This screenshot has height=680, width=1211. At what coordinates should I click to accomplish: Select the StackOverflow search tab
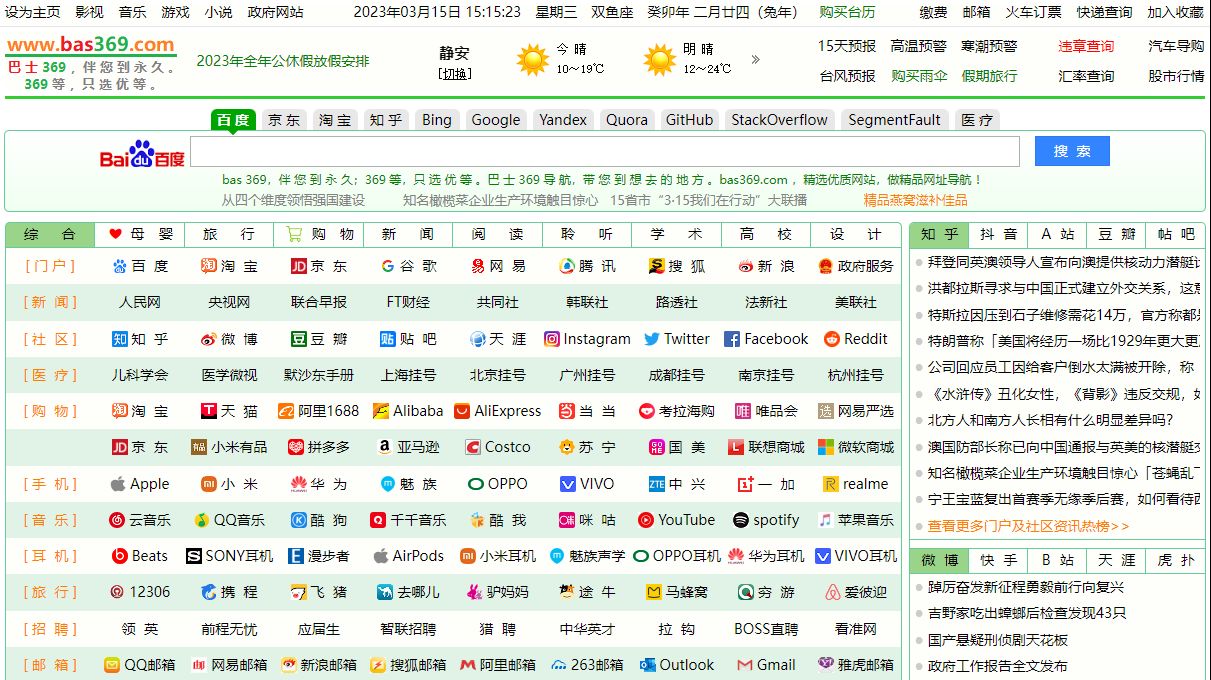[x=780, y=120]
